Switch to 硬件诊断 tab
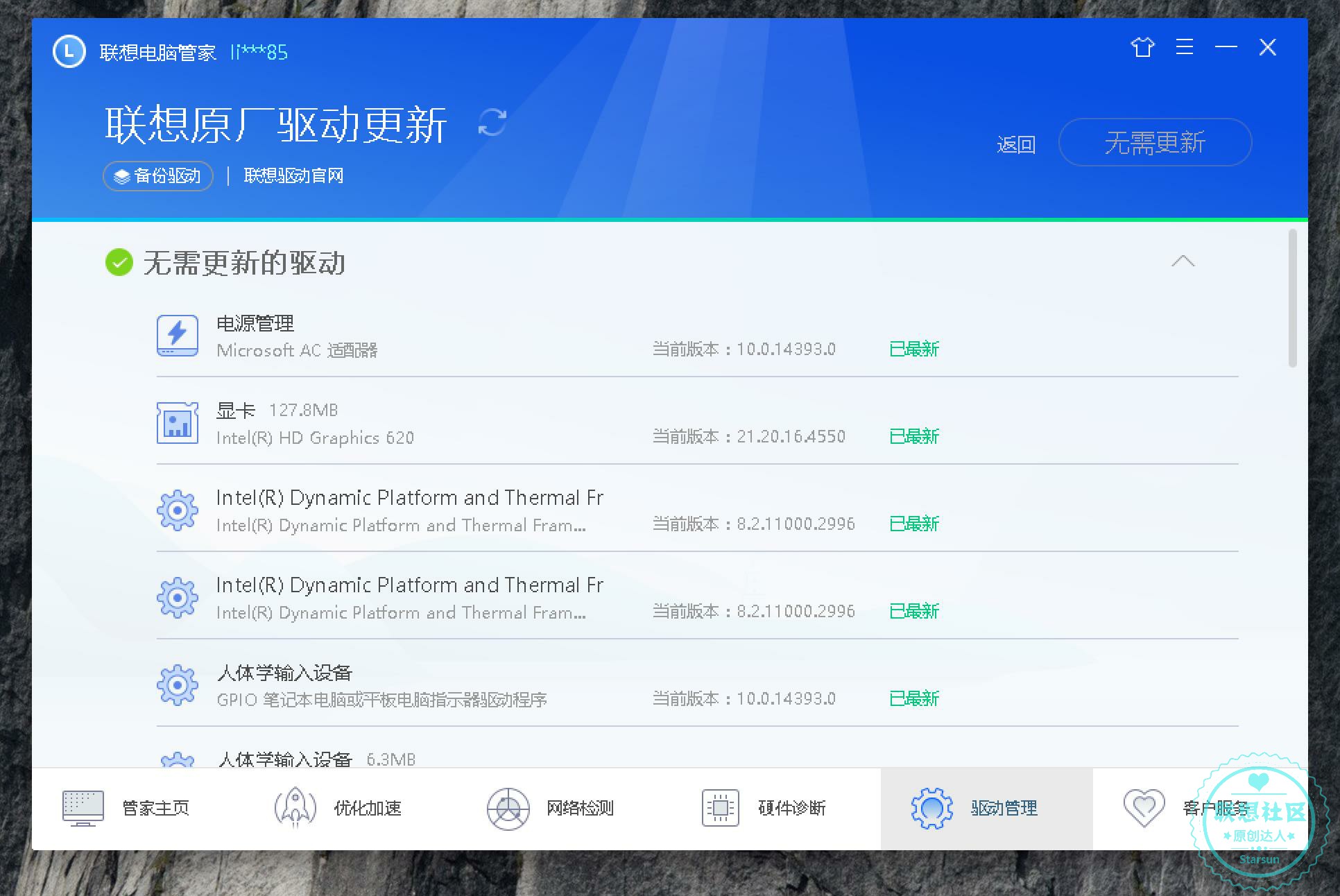 tap(775, 809)
